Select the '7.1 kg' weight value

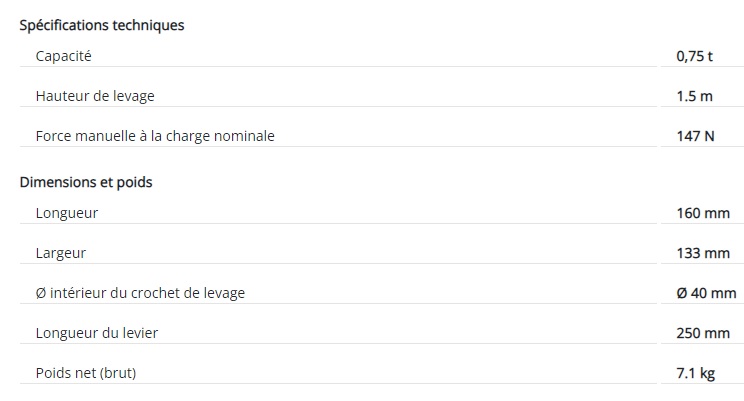(x=696, y=373)
